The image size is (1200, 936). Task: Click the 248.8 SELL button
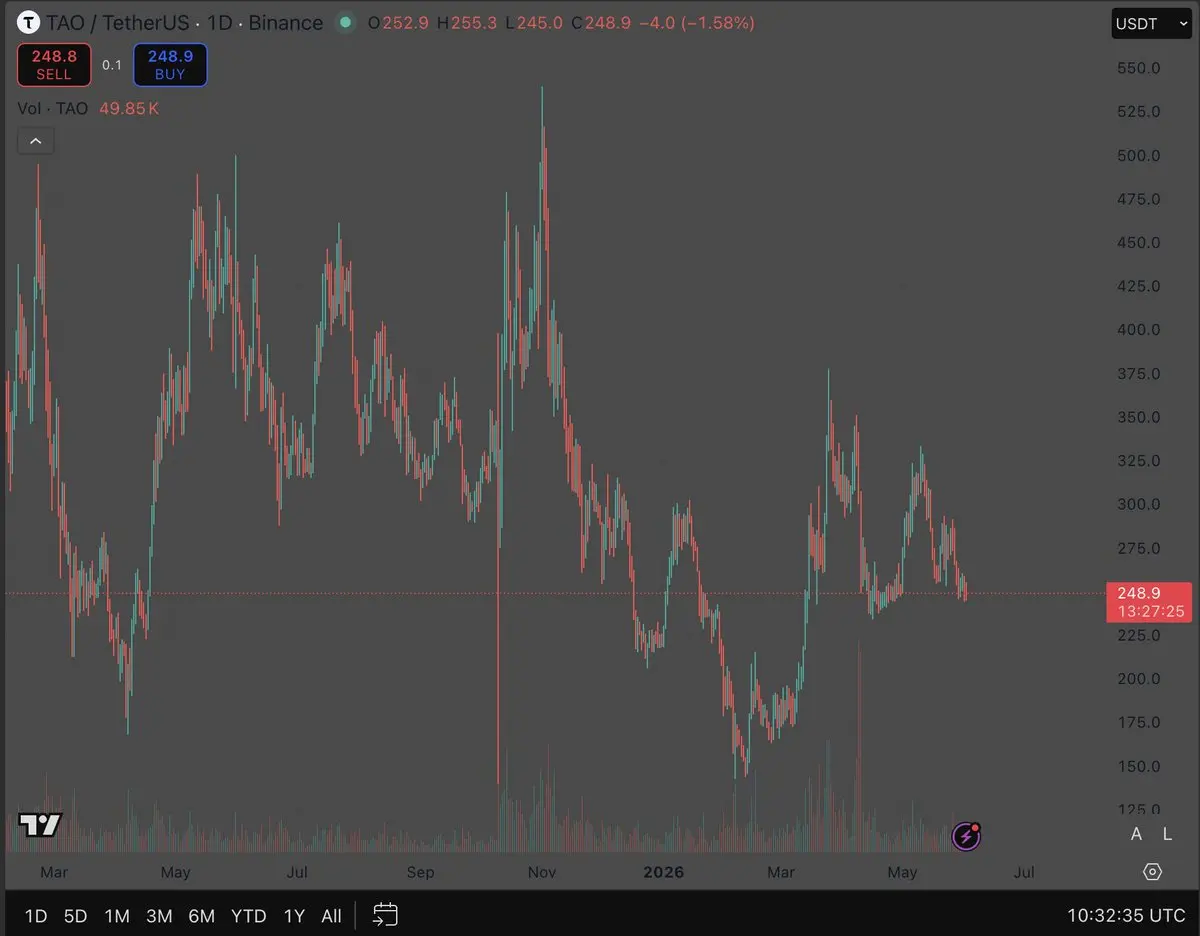[x=54, y=65]
